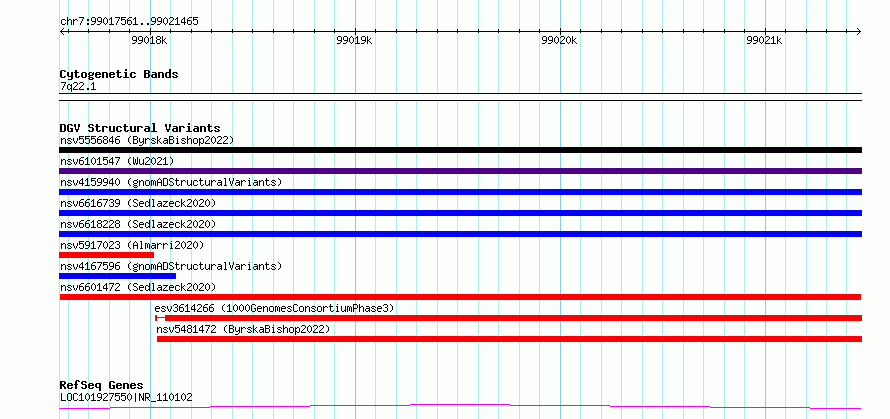Click the black nsv5556846 variant bar

coord(460,150)
